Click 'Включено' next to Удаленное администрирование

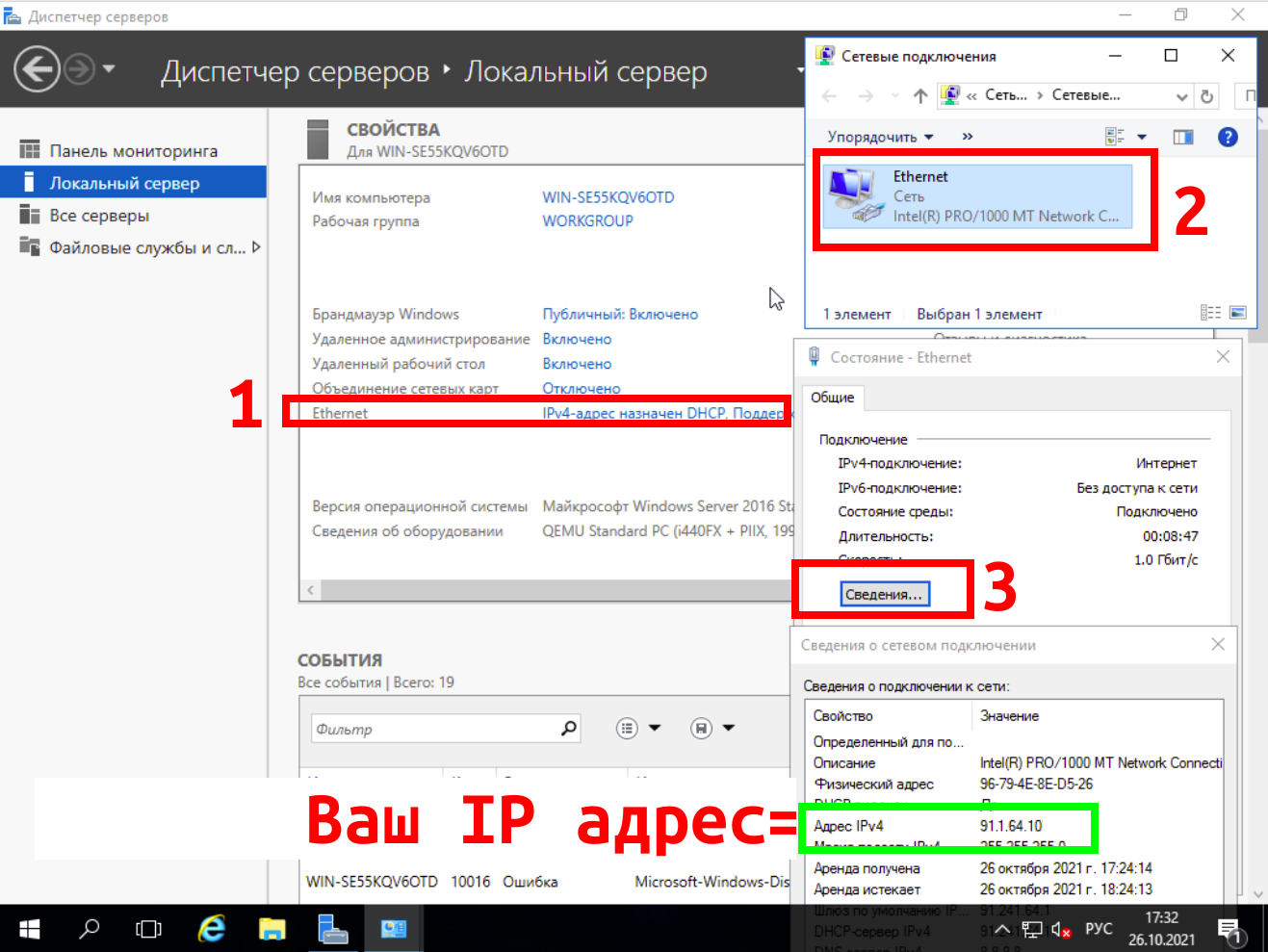pos(577,339)
